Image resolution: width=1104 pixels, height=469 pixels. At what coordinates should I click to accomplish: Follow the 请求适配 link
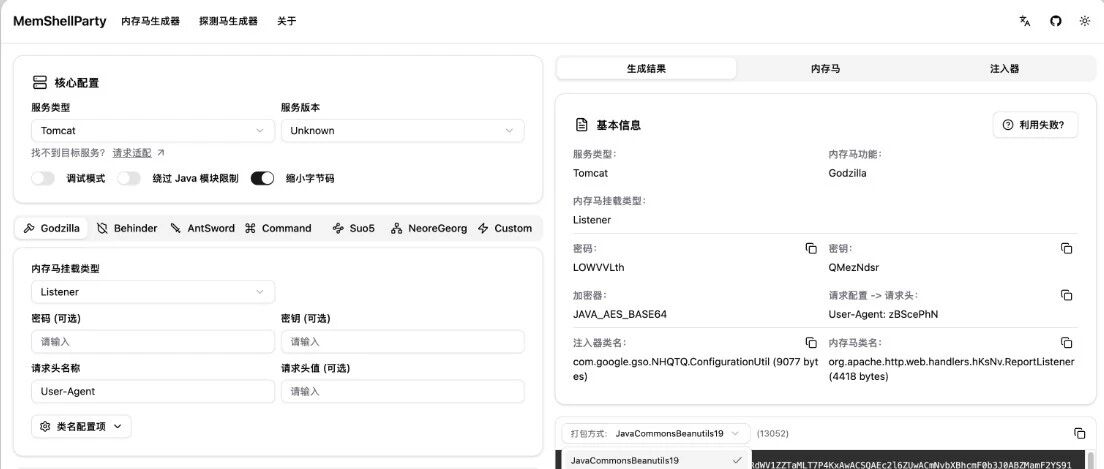click(x=132, y=153)
